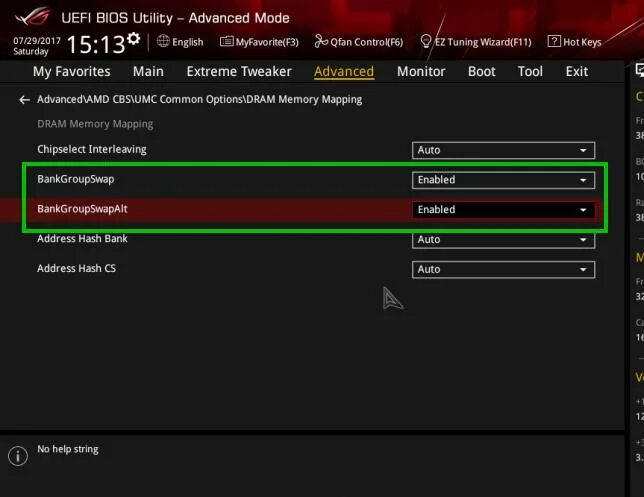
Task: Select the BankGroupSwapAlt label
Action: tap(82, 209)
